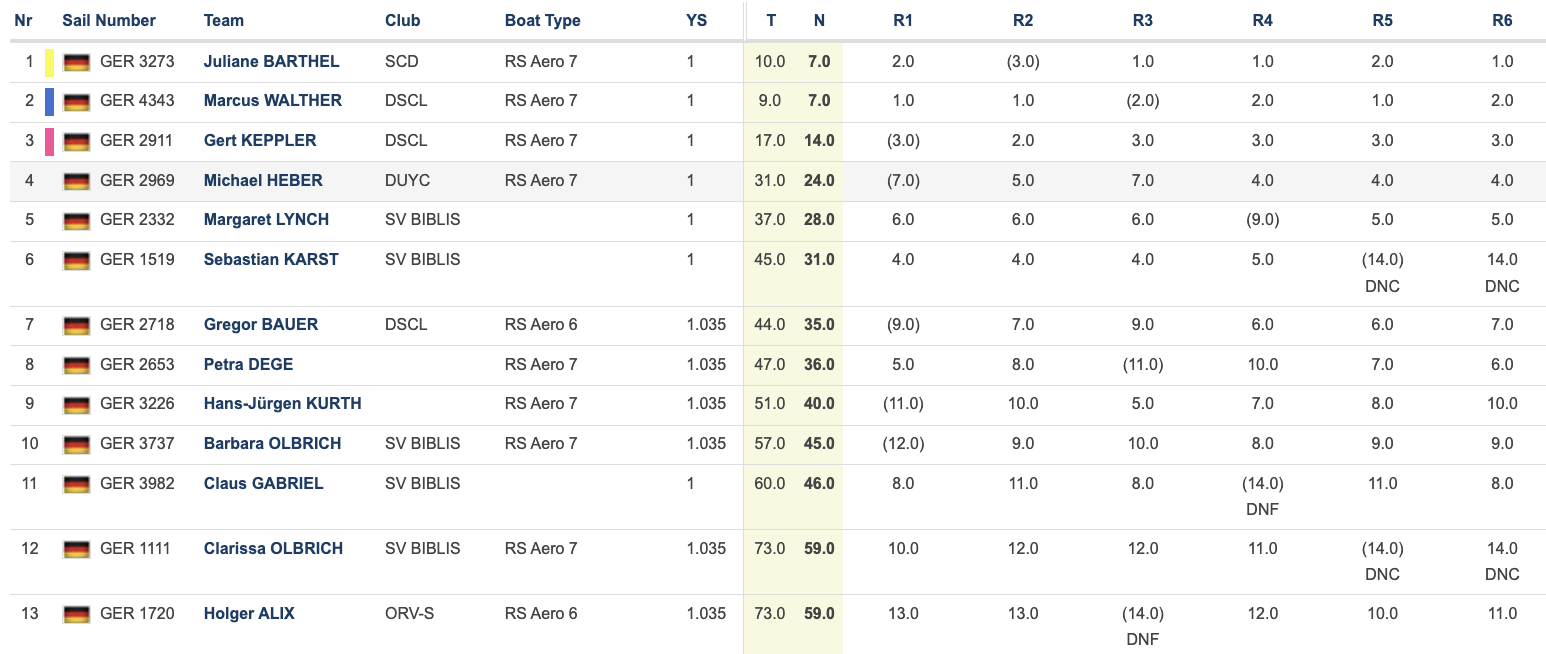Click the flag icon for GER 1720
1546x654 pixels.
tap(76, 614)
